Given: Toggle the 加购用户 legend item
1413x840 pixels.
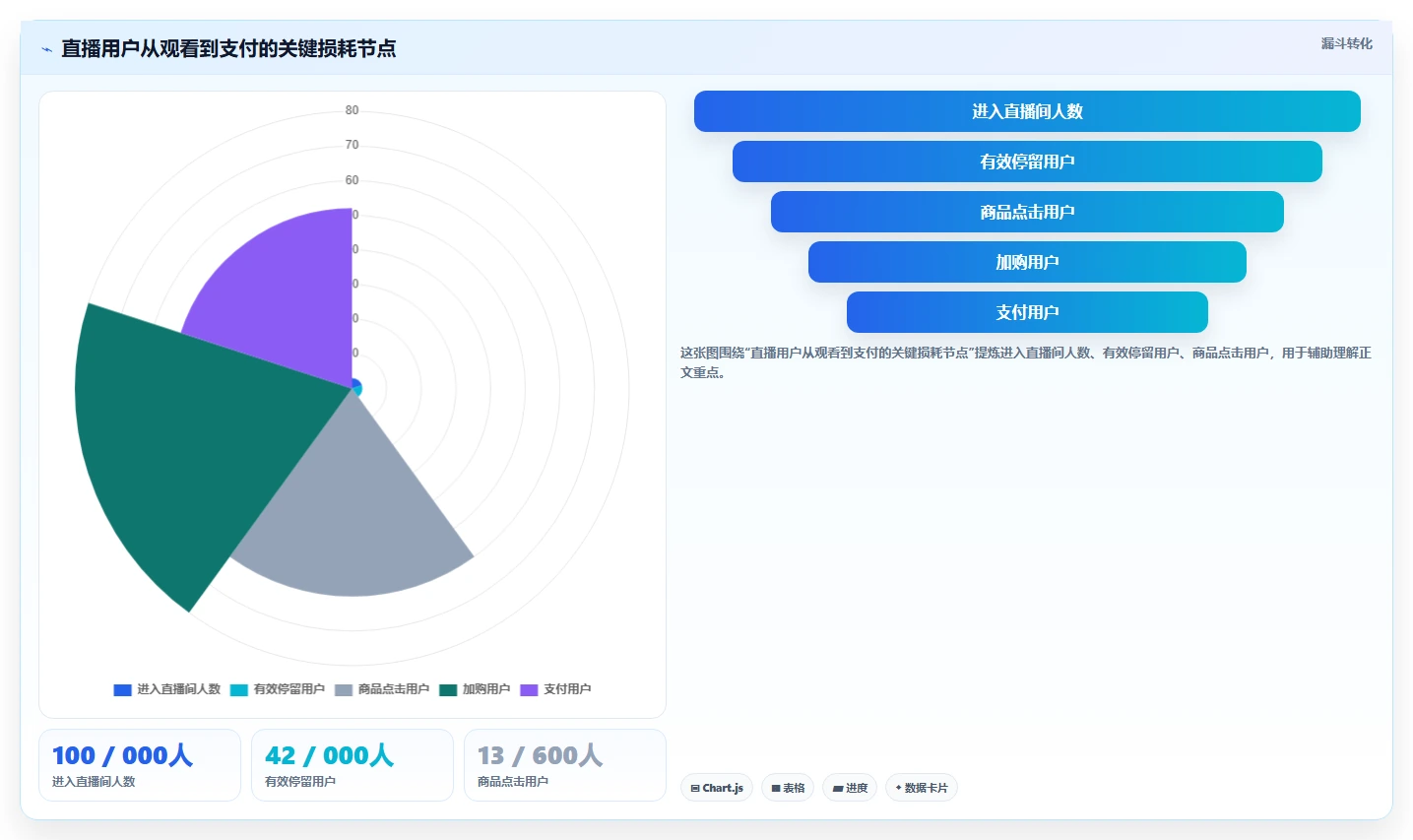Looking at the screenshot, I should 475,689.
